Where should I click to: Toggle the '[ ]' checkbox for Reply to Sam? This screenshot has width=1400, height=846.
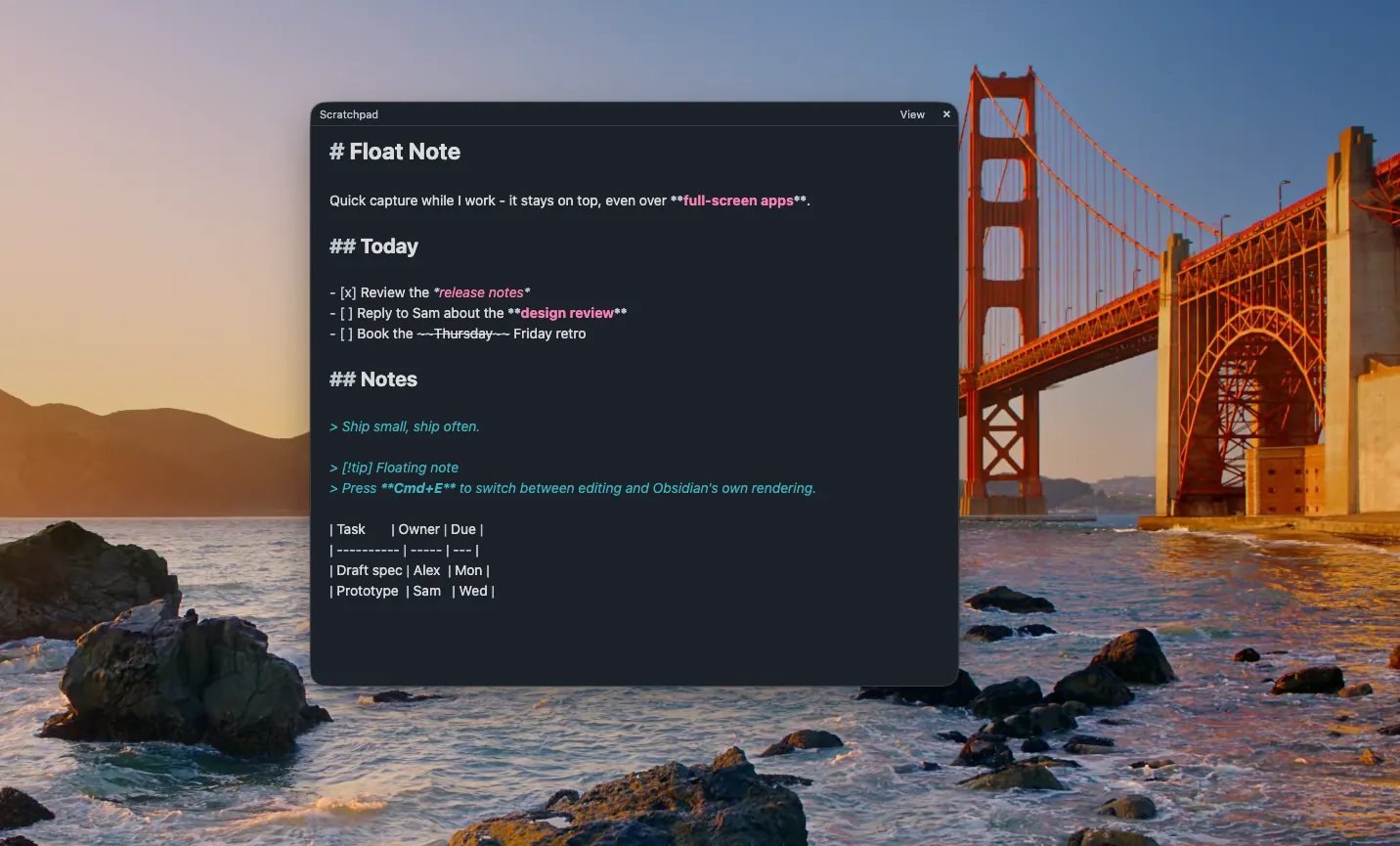tap(346, 313)
